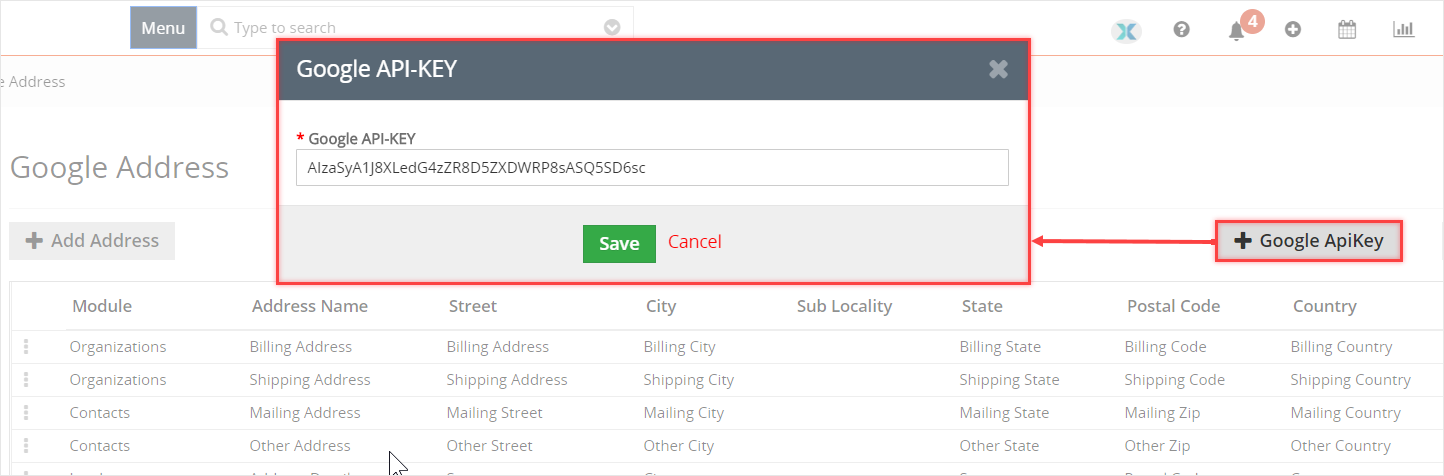This screenshot has height=476, width=1444.
Task: Click drag handle of Shipping Address row
Action: point(26,380)
